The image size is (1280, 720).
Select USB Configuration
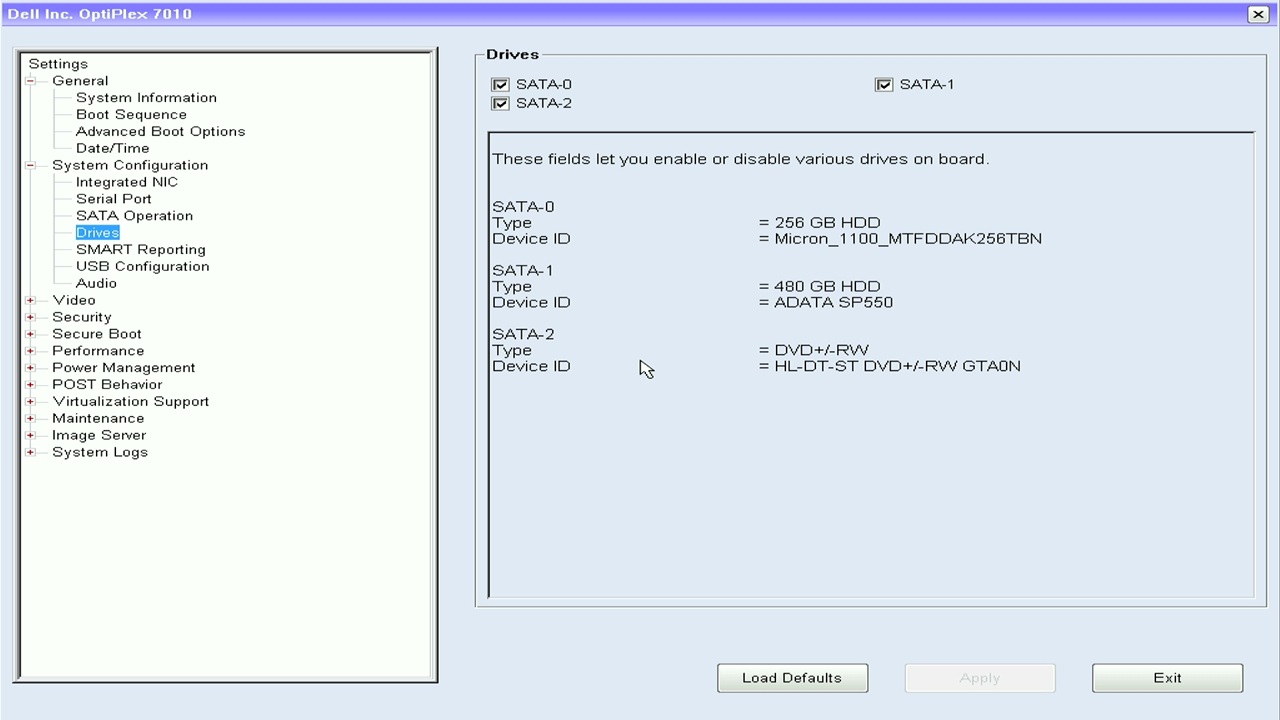point(142,267)
